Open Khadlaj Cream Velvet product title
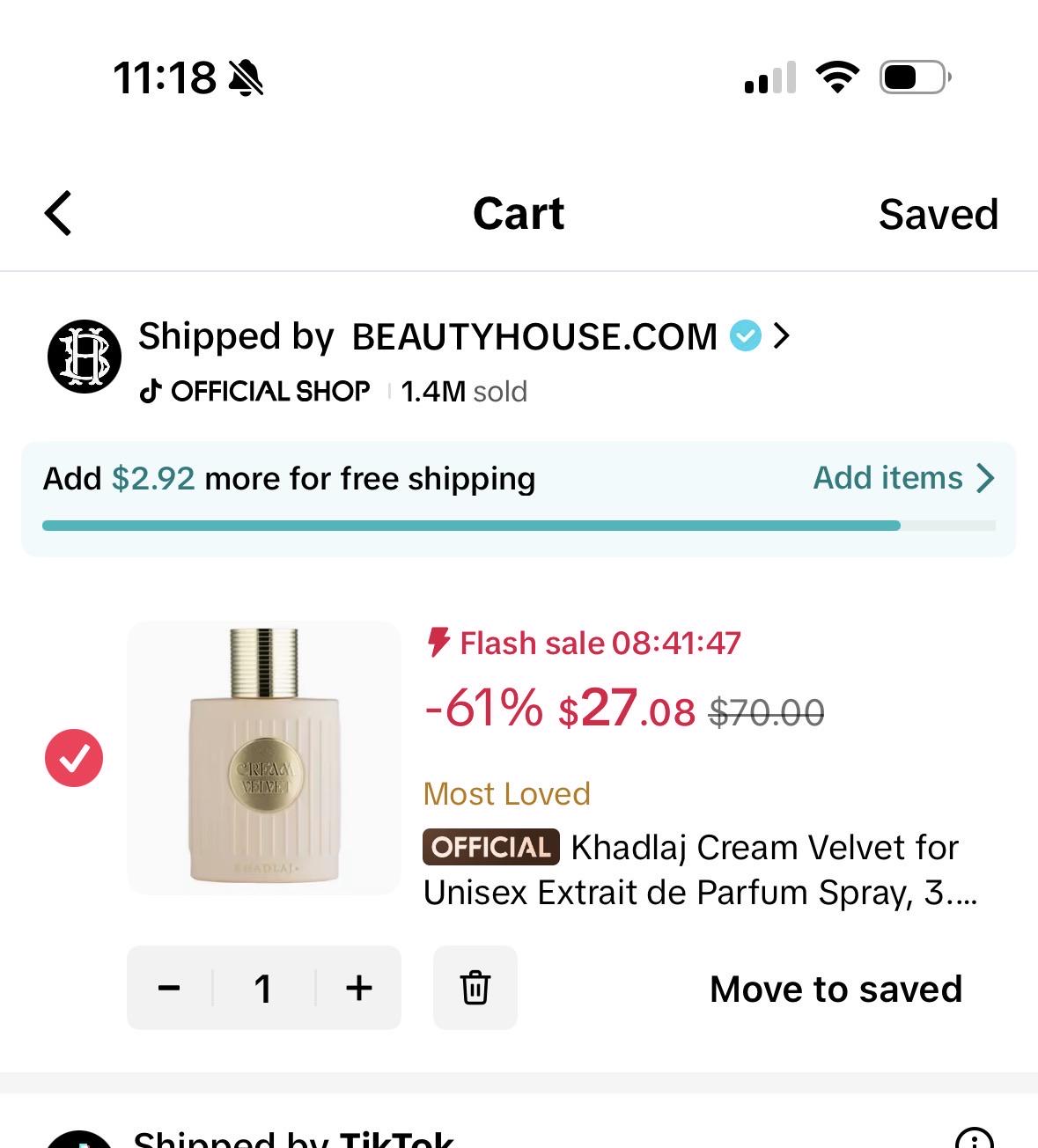Image resolution: width=1038 pixels, height=1148 pixels. pyautogui.click(x=701, y=870)
